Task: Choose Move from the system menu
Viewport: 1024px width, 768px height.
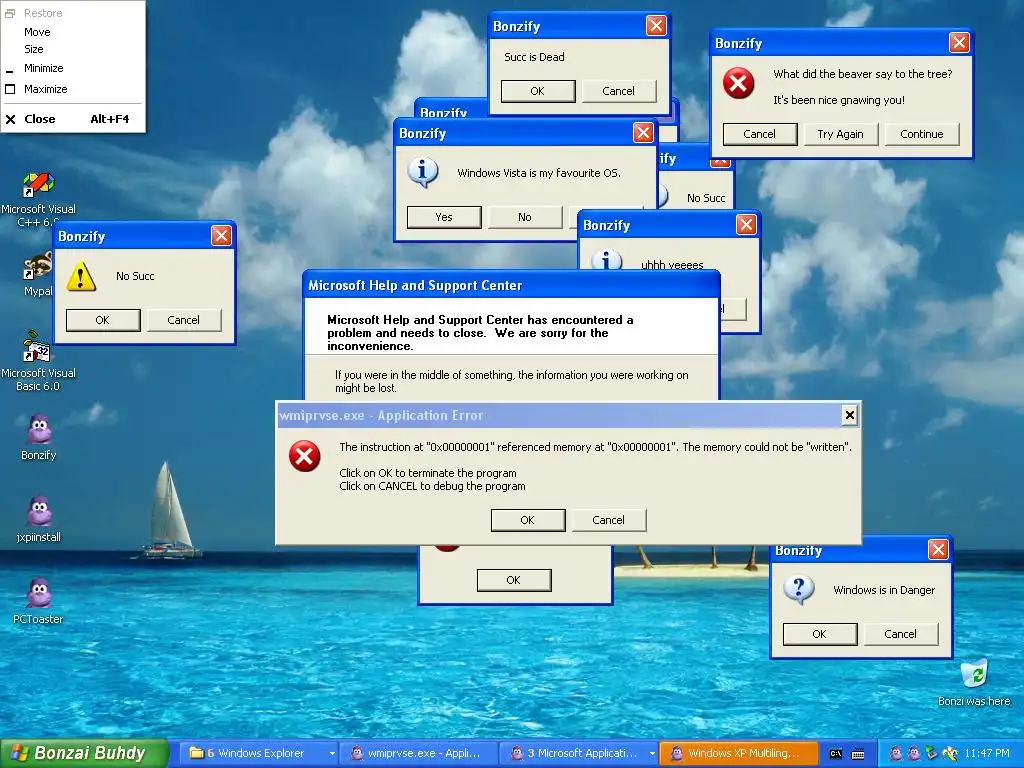Action: coord(73,32)
